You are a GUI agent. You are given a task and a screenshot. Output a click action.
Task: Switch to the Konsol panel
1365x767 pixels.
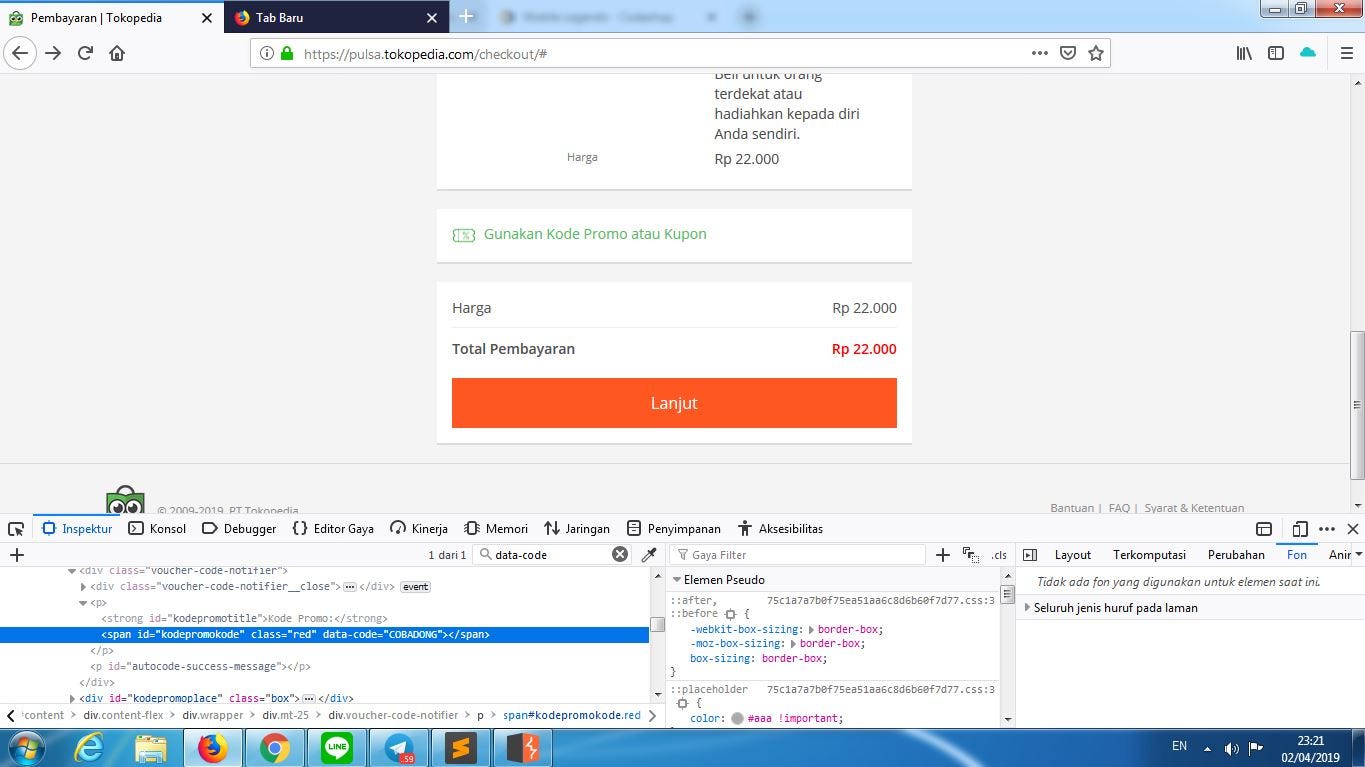tap(157, 529)
